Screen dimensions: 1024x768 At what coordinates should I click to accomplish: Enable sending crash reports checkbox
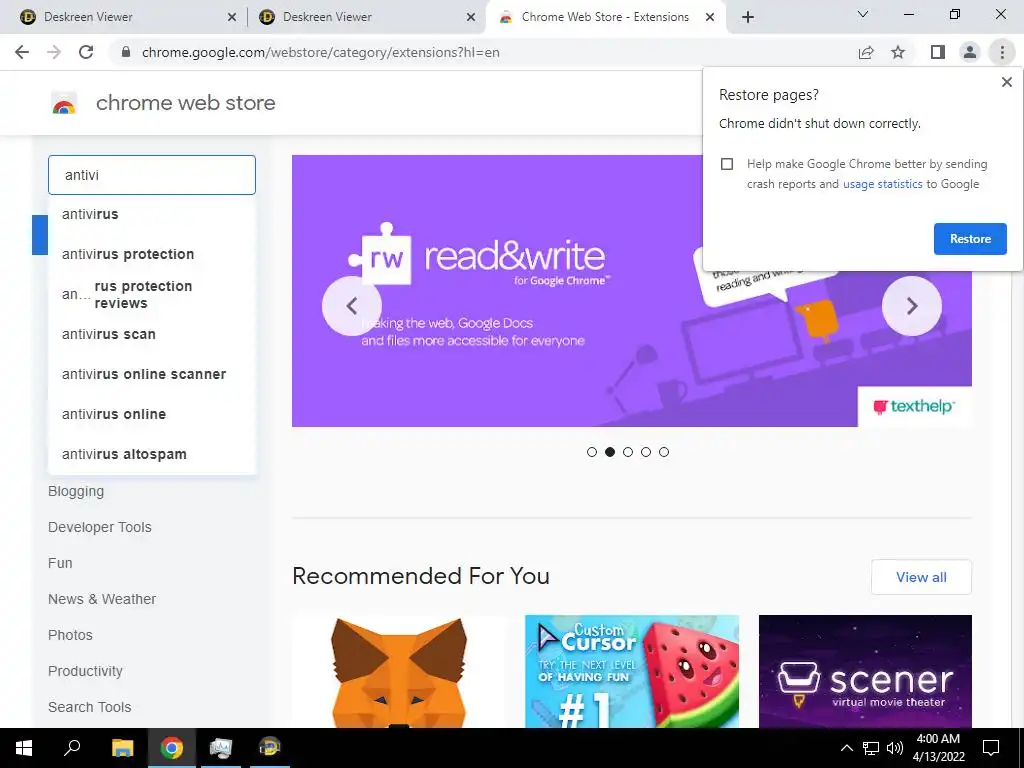click(727, 164)
